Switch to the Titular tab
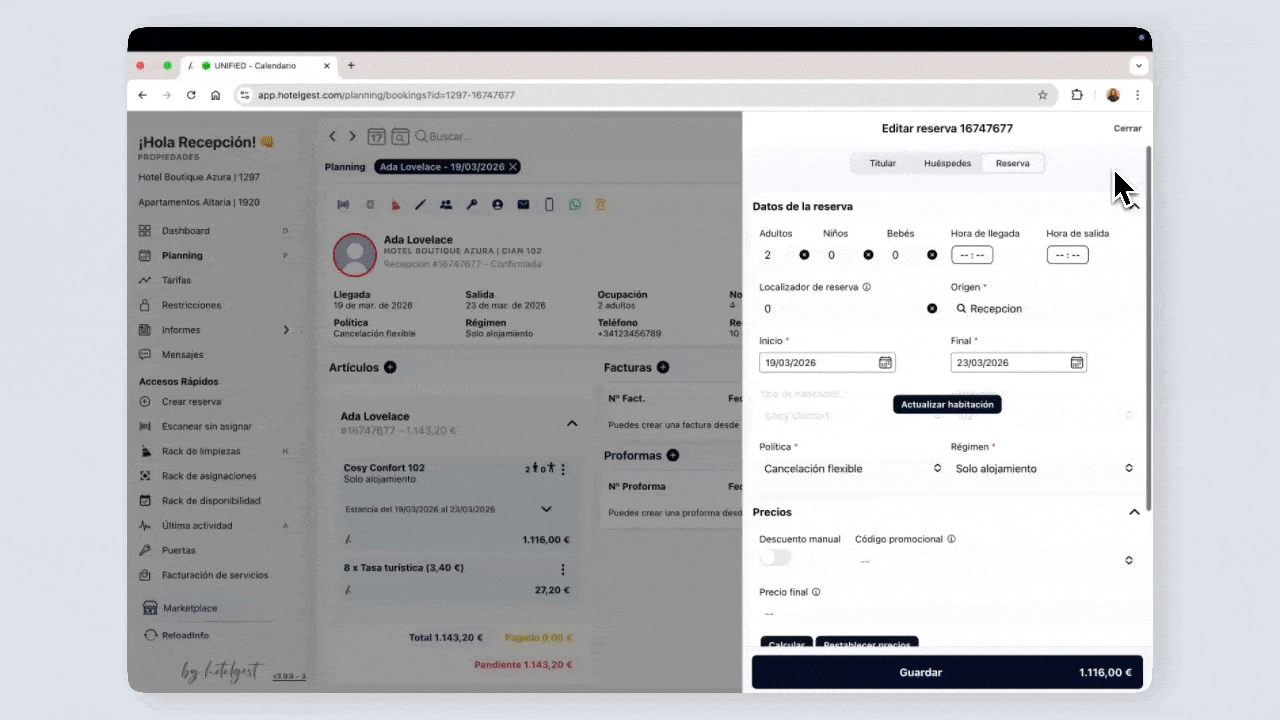 tap(882, 163)
